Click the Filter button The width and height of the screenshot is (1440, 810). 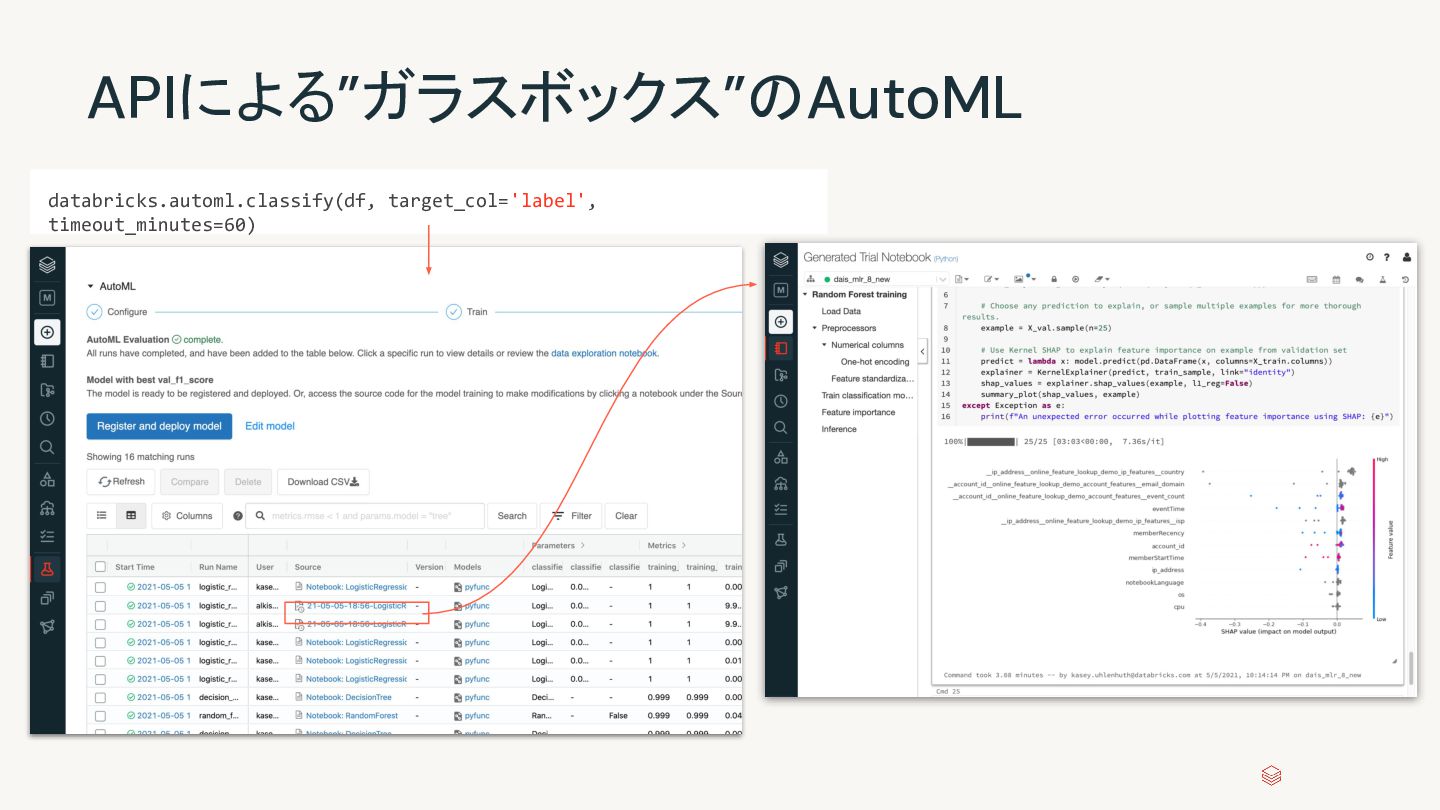(x=571, y=516)
